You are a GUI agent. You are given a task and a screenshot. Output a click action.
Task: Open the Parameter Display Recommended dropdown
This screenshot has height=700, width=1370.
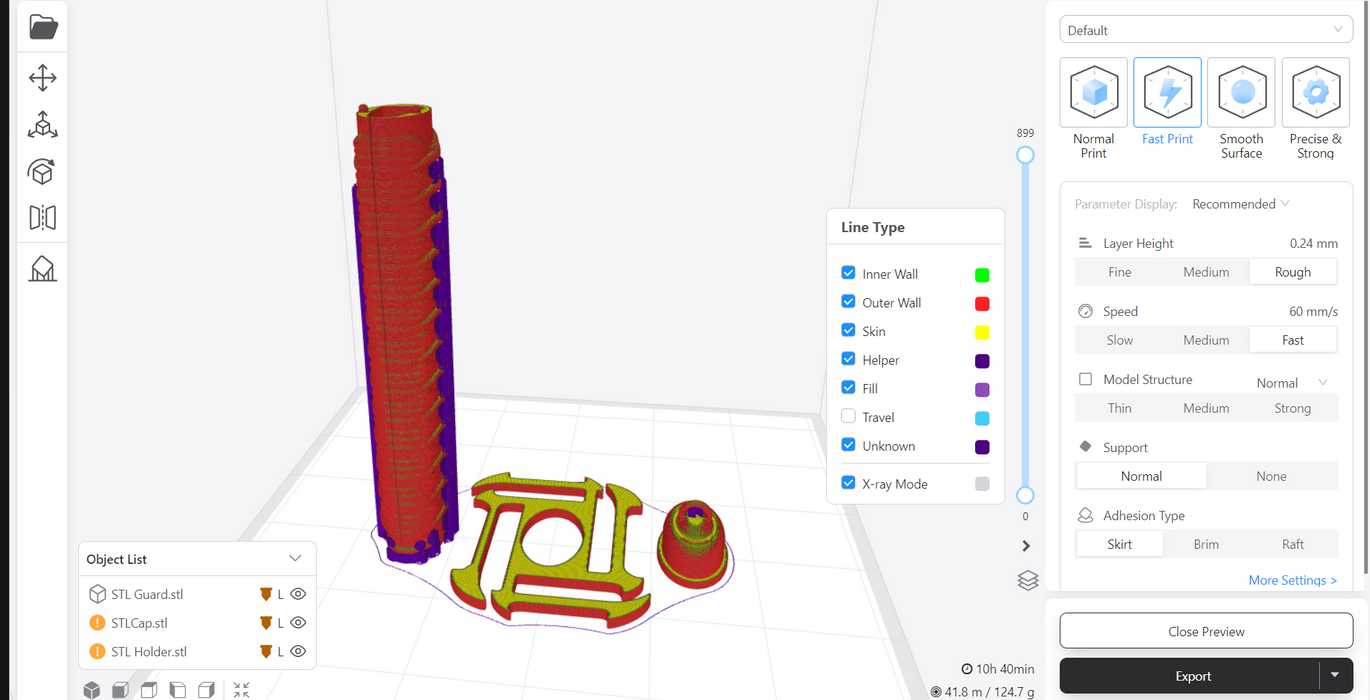click(1240, 204)
